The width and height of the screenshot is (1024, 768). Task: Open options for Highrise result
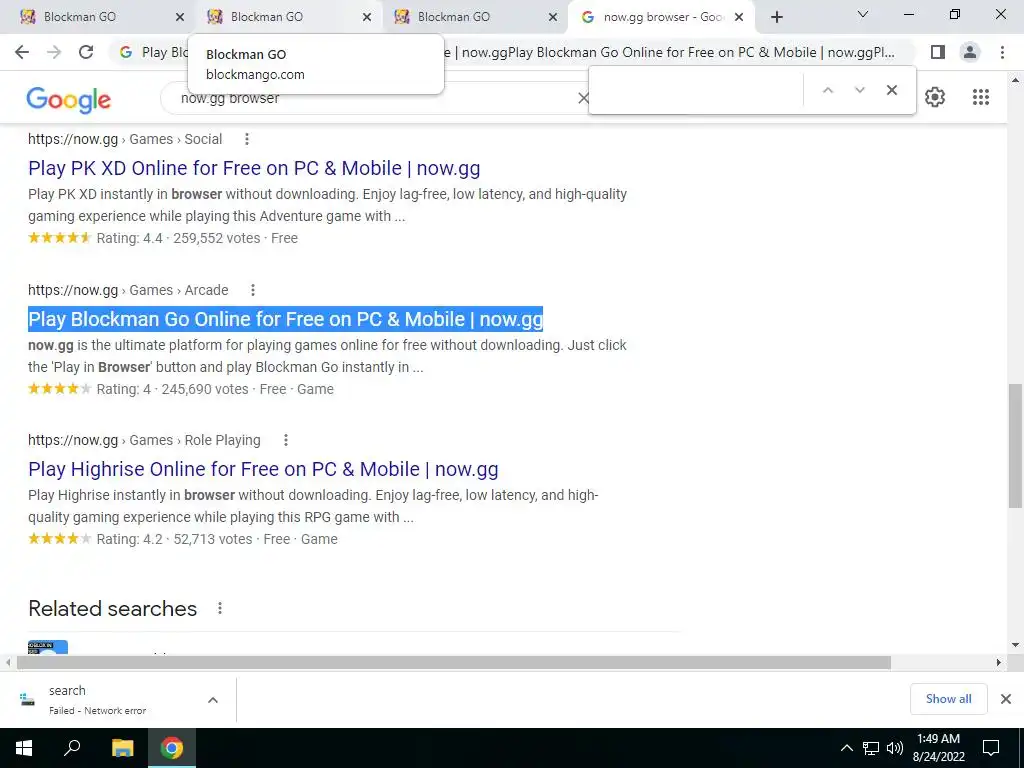(x=285, y=440)
